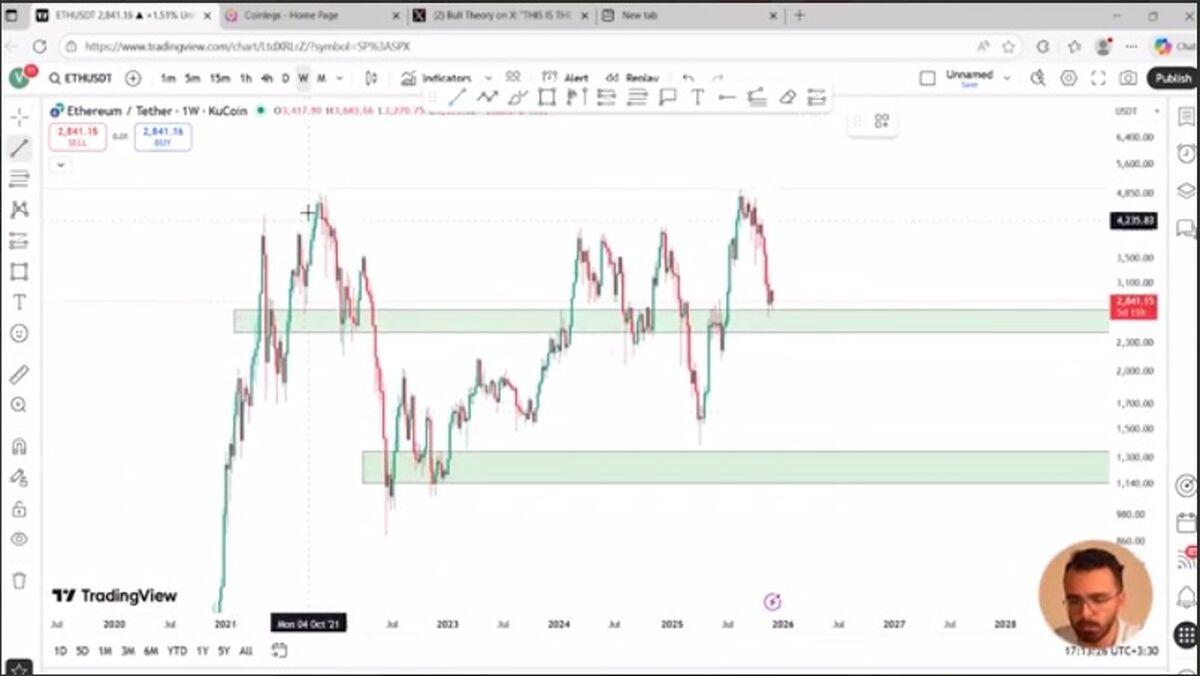This screenshot has width=1200, height=676.
Task: Select trend line in floating drawing toolbar
Action: click(x=457, y=97)
